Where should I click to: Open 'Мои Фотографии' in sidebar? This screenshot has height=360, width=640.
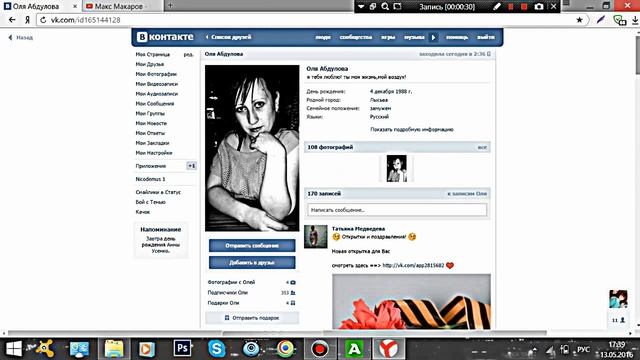click(x=156, y=74)
